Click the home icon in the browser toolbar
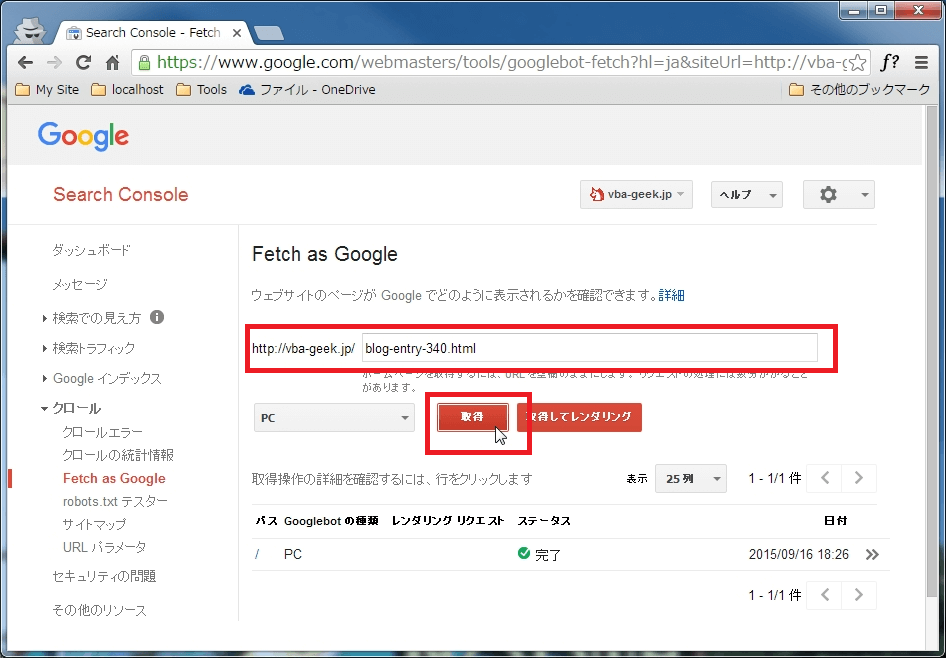The image size is (946, 658). pyautogui.click(x=113, y=61)
